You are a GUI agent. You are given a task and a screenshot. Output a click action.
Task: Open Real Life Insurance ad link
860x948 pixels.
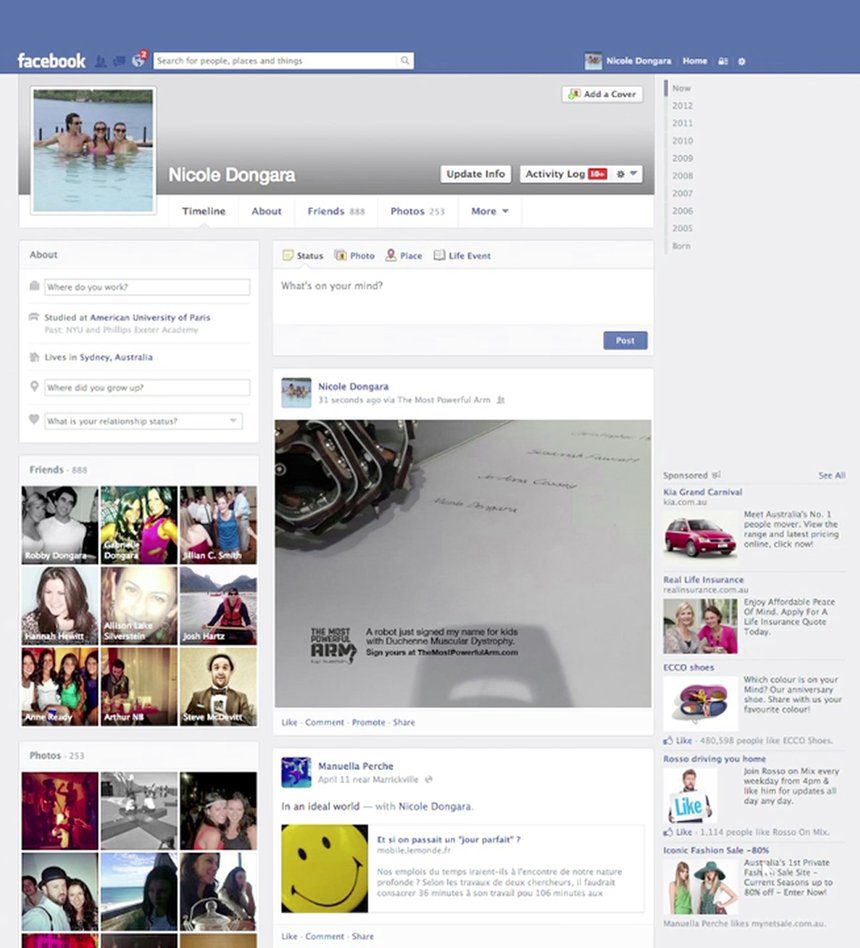click(703, 580)
